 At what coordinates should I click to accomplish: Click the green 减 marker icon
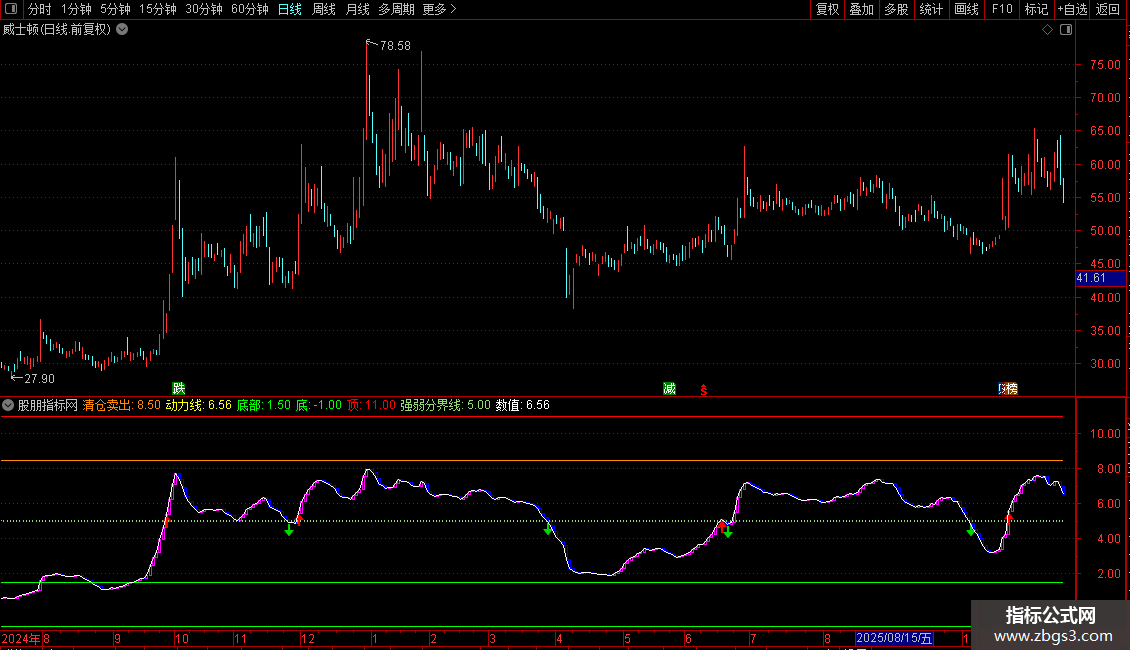pyautogui.click(x=669, y=388)
